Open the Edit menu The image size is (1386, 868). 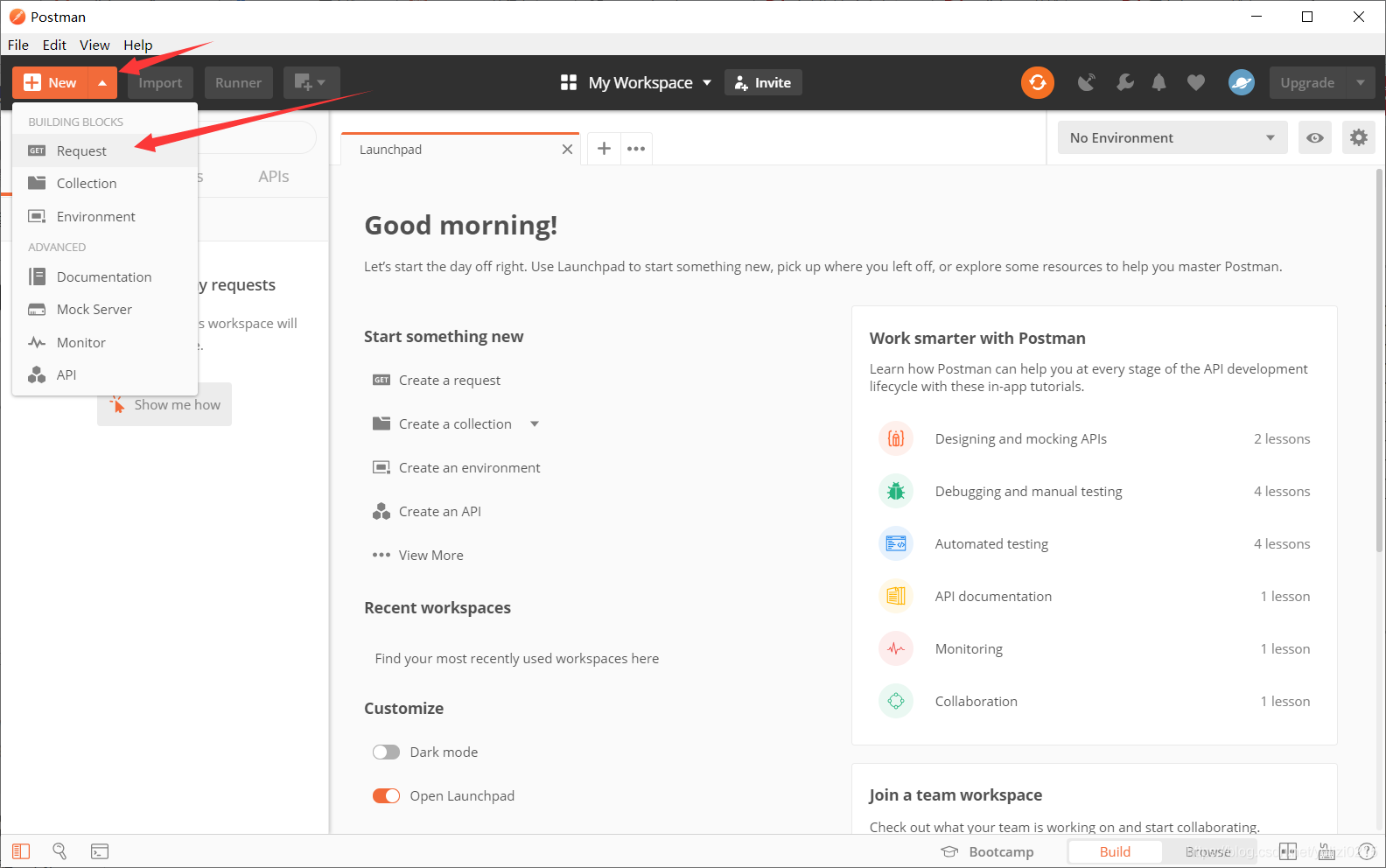click(54, 45)
